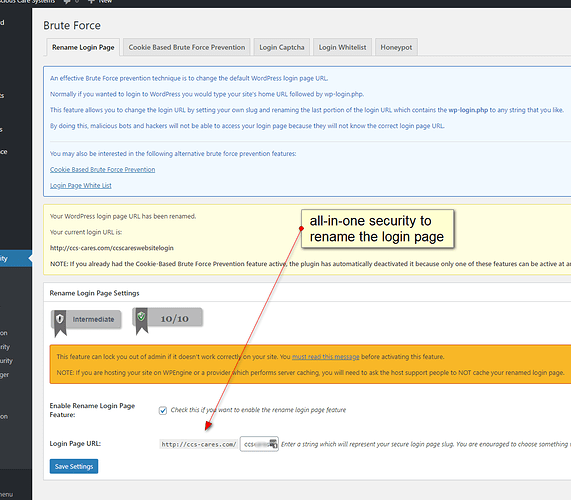The height and width of the screenshot is (500, 571).
Task: Open the Login Captcha tab
Action: coord(282,47)
